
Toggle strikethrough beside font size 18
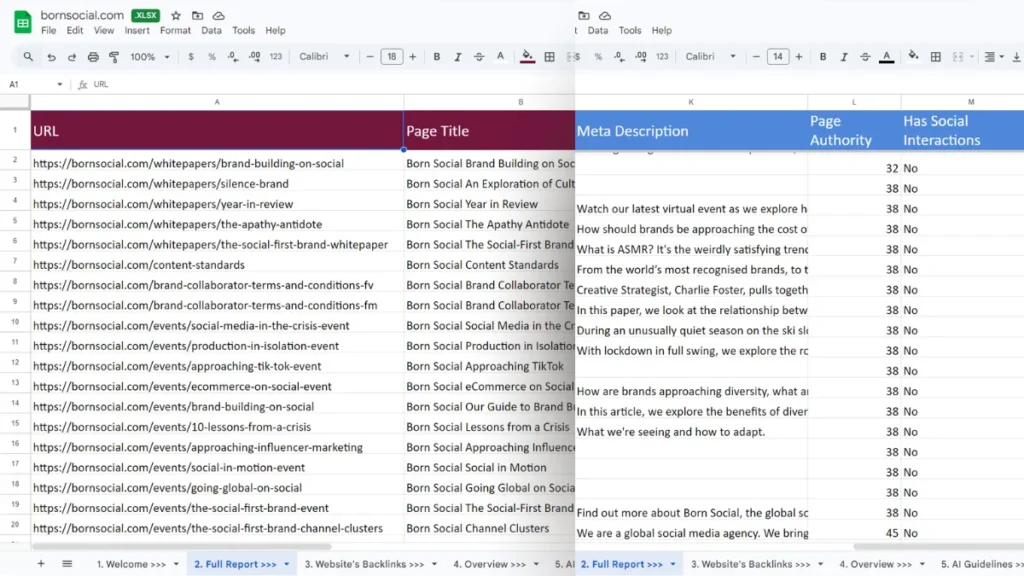pos(479,57)
